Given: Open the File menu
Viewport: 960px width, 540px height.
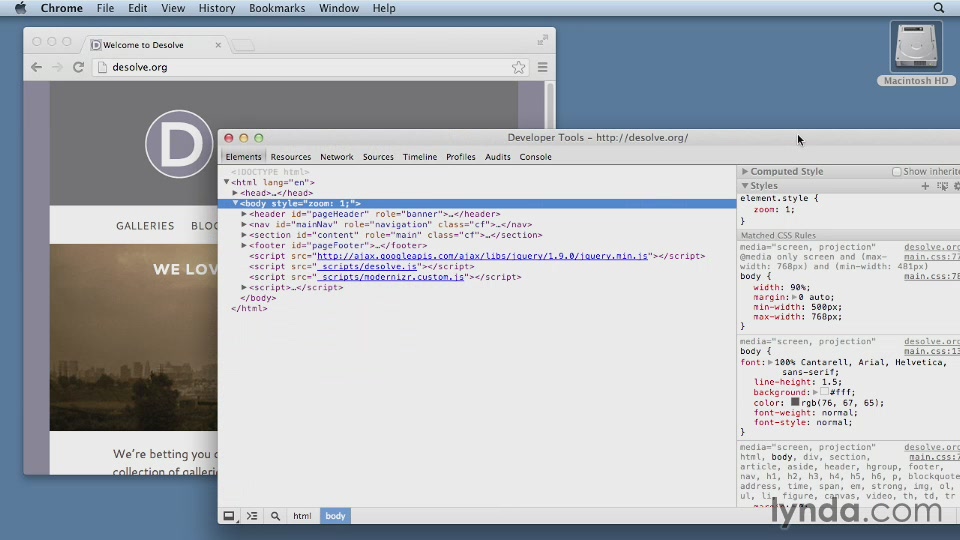Looking at the screenshot, I should coord(105,8).
